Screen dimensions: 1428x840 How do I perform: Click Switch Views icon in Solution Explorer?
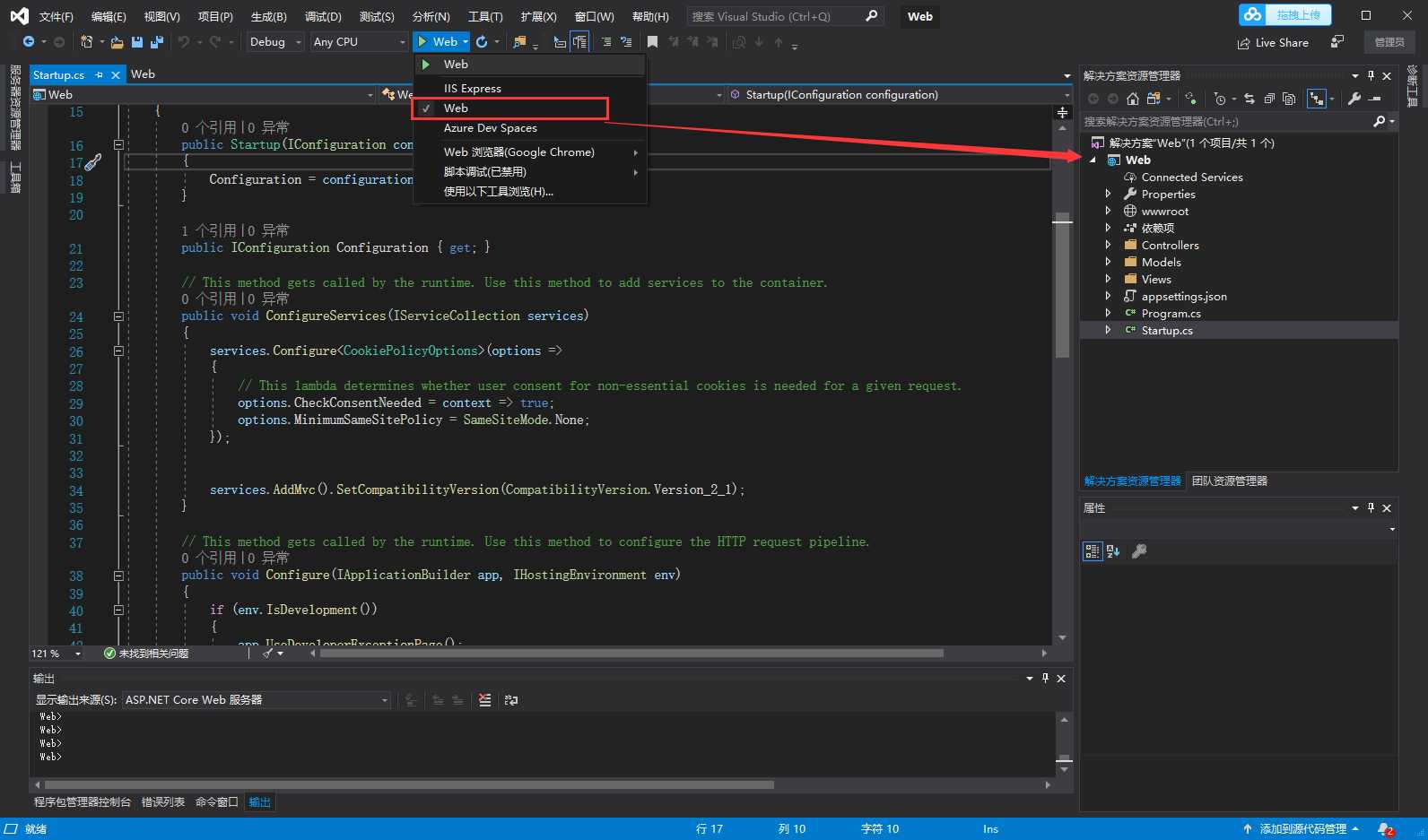click(1154, 99)
